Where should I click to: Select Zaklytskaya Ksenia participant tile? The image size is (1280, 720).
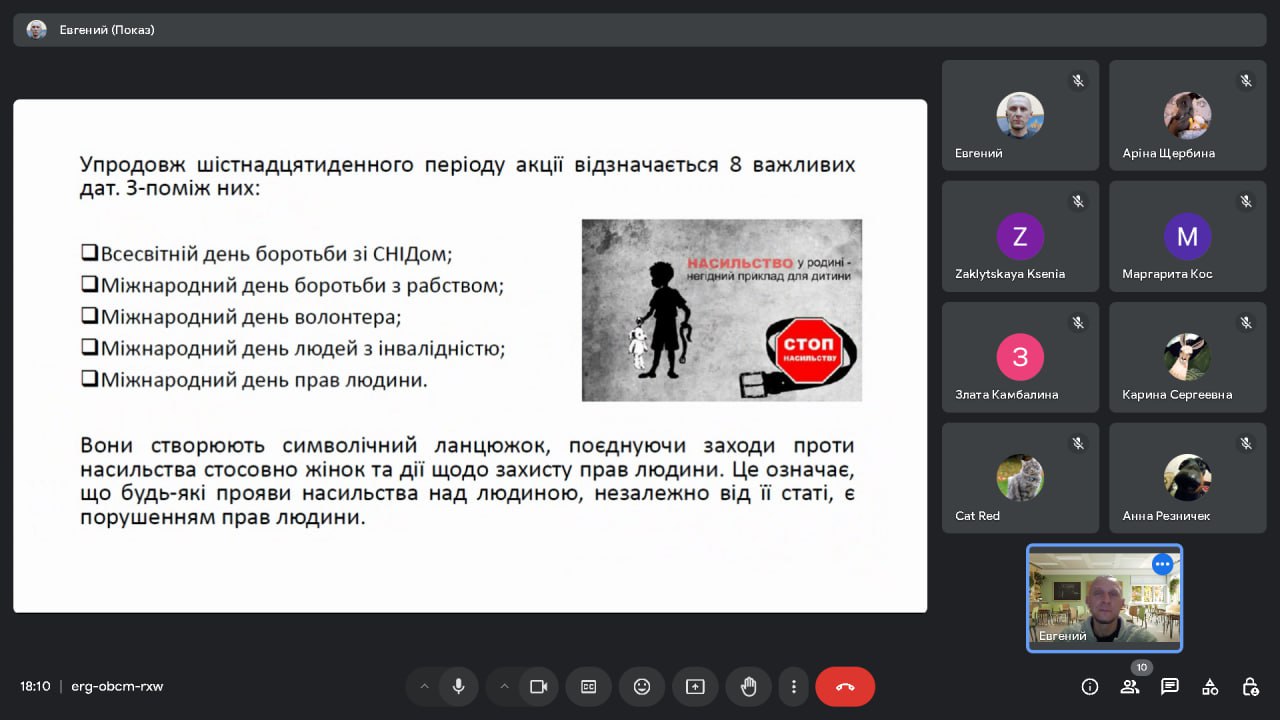pyautogui.click(x=1020, y=236)
